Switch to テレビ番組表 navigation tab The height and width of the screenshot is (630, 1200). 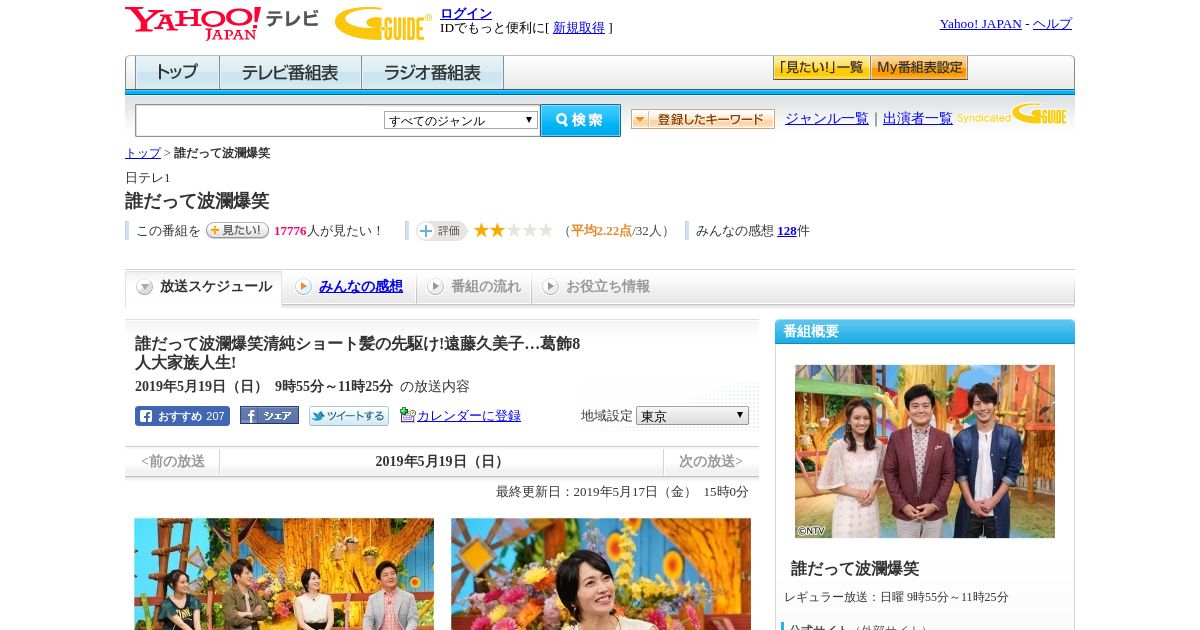(290, 73)
